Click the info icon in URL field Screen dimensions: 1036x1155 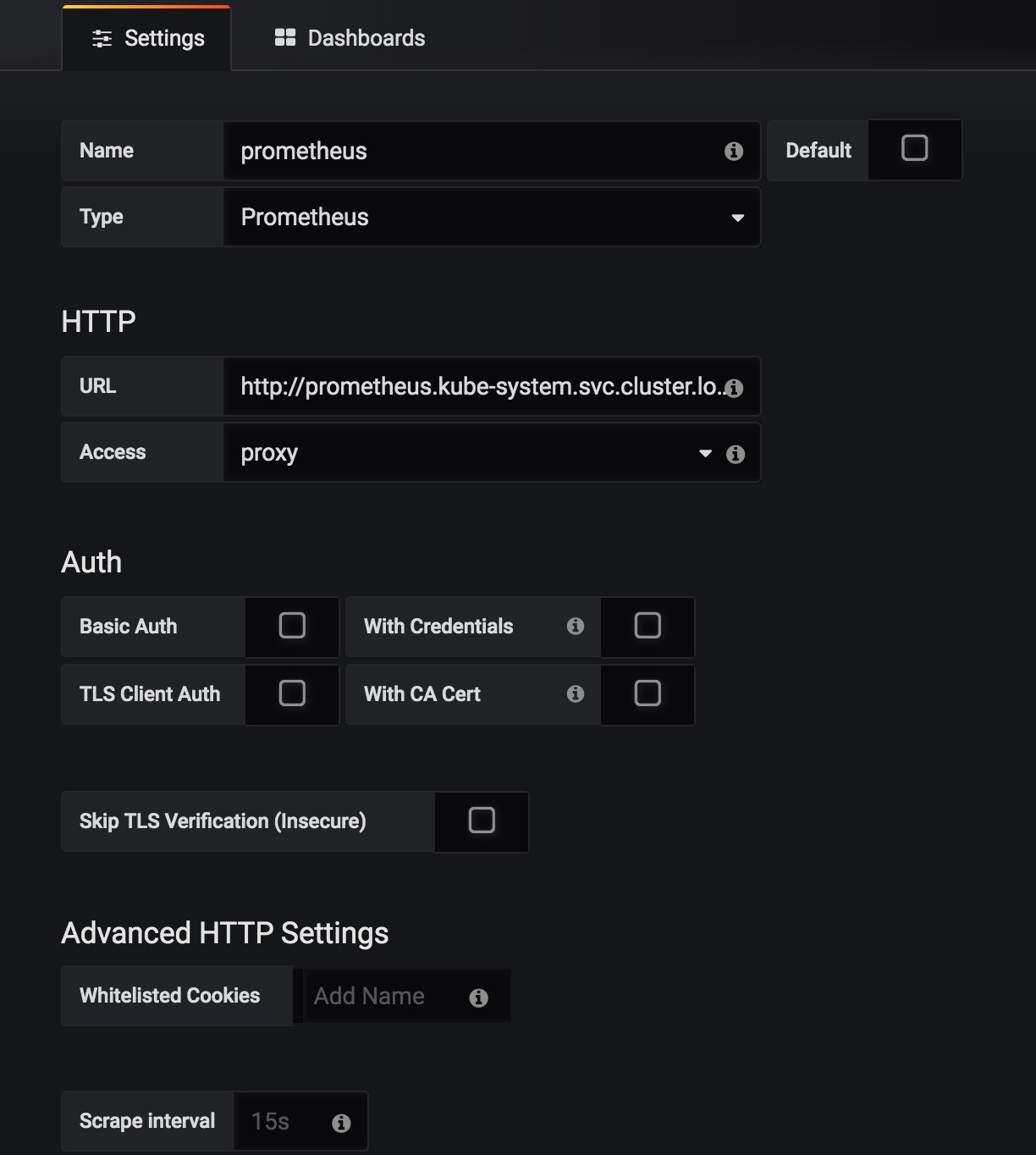coord(734,388)
